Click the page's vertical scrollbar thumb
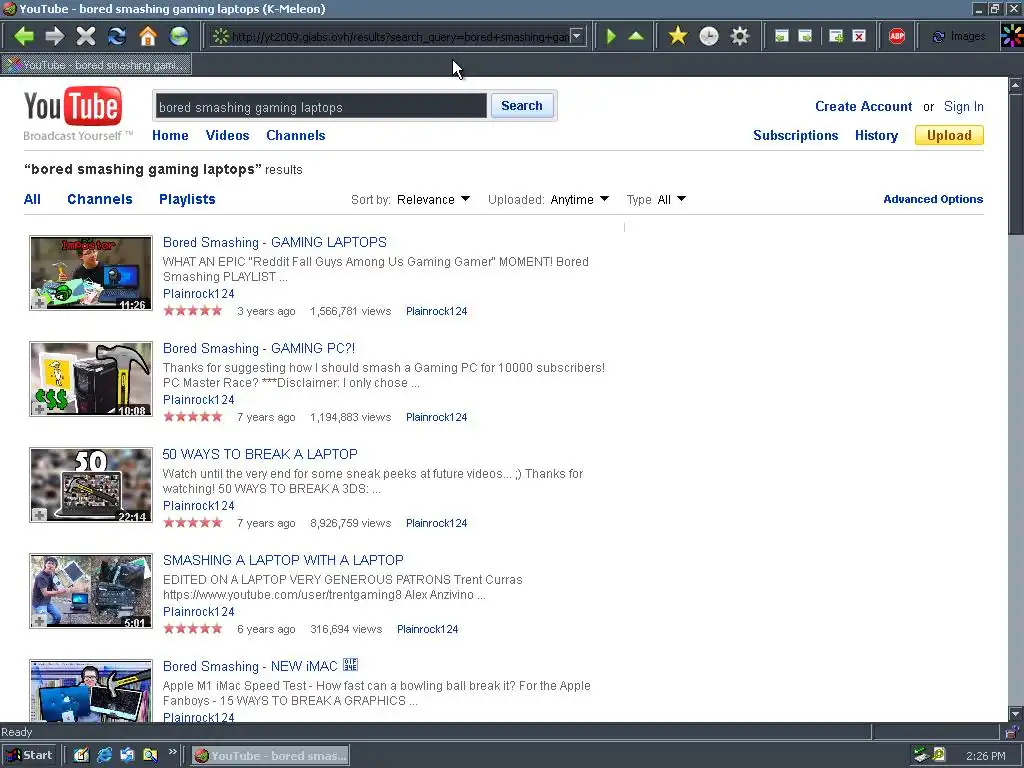This screenshot has height=768, width=1024. pos(1016,163)
